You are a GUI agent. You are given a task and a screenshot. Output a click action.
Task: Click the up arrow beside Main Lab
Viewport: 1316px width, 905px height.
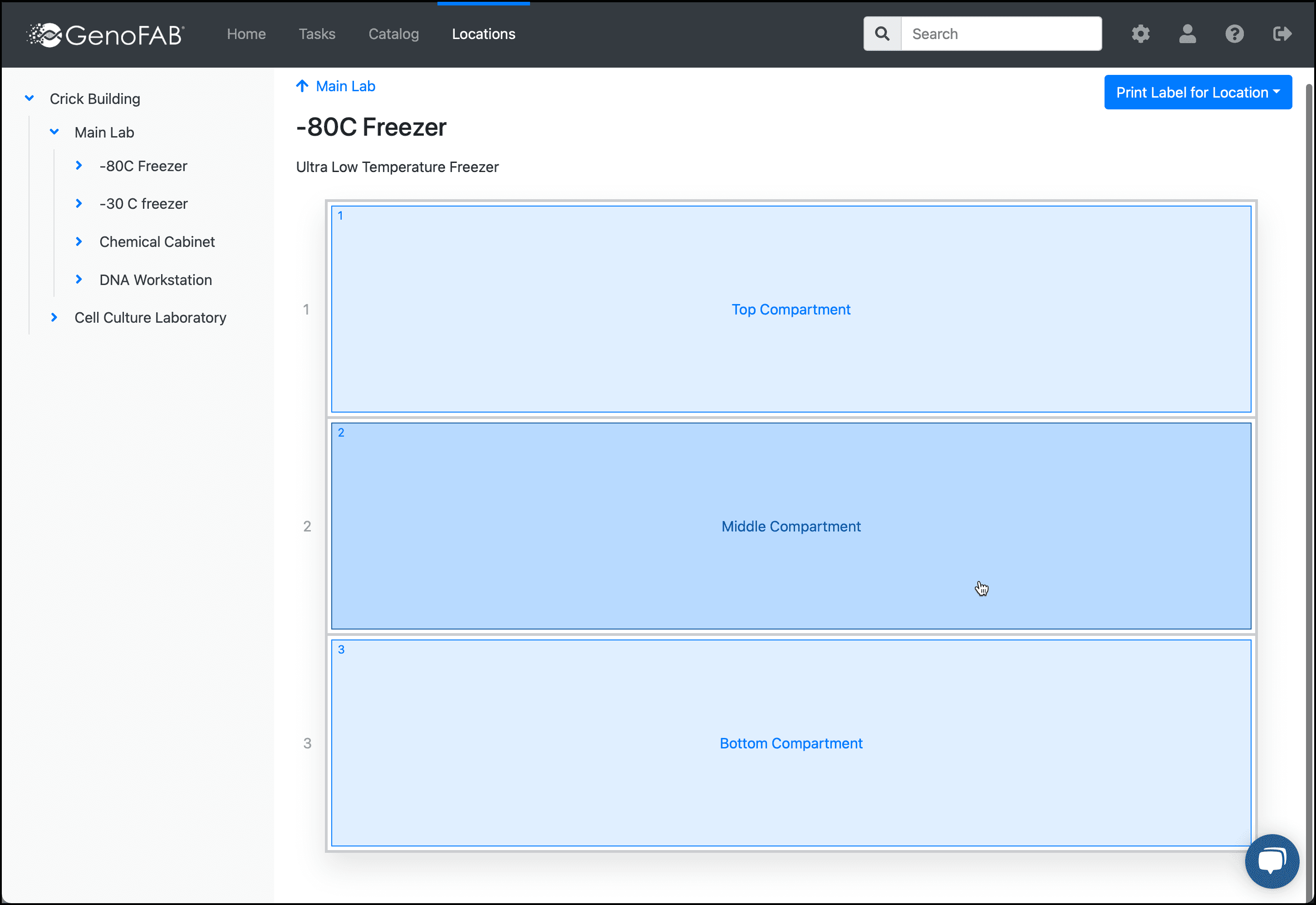point(302,86)
